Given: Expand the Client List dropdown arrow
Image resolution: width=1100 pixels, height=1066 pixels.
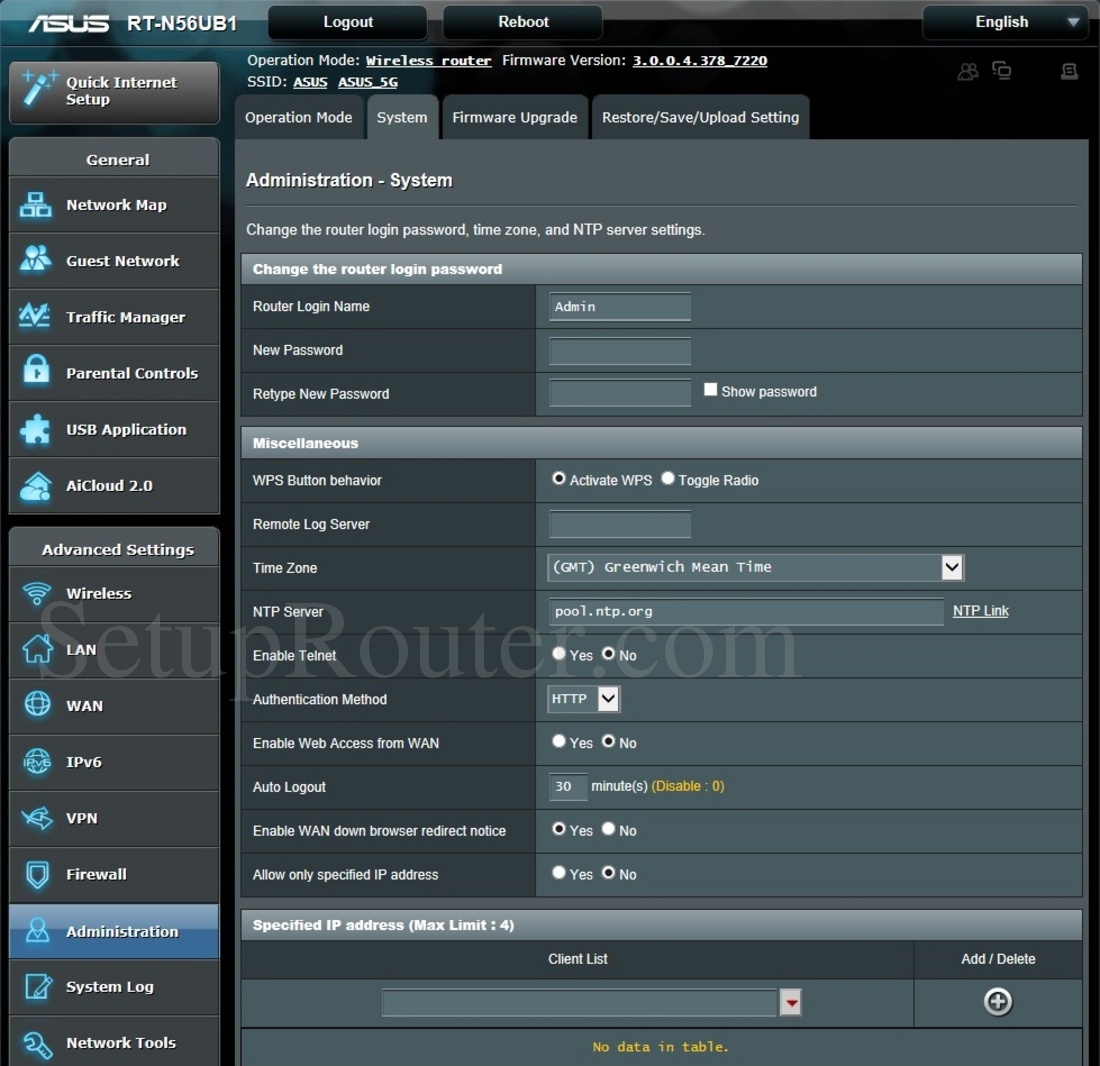Looking at the screenshot, I should coord(790,1002).
